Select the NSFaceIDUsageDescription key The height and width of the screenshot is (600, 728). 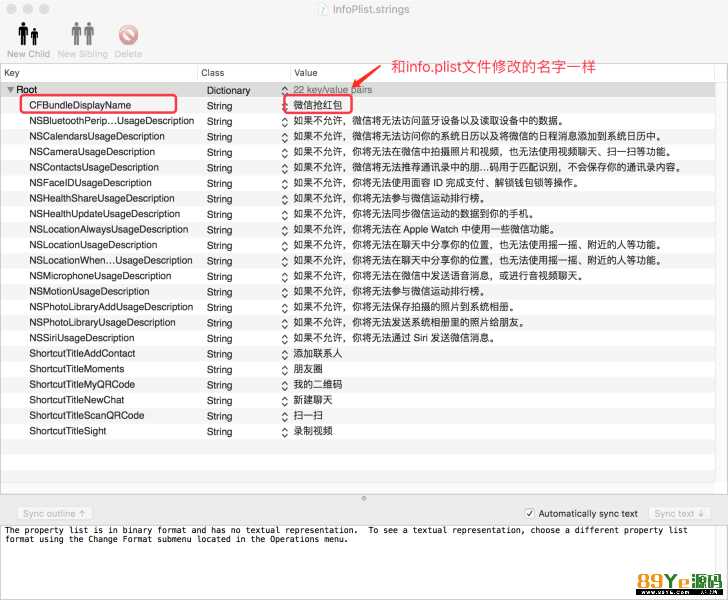(90, 183)
